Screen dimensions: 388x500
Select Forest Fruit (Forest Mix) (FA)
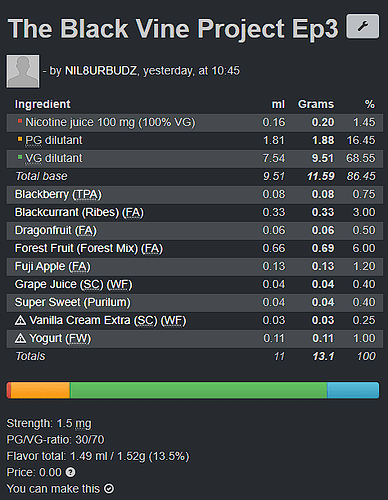(89, 248)
